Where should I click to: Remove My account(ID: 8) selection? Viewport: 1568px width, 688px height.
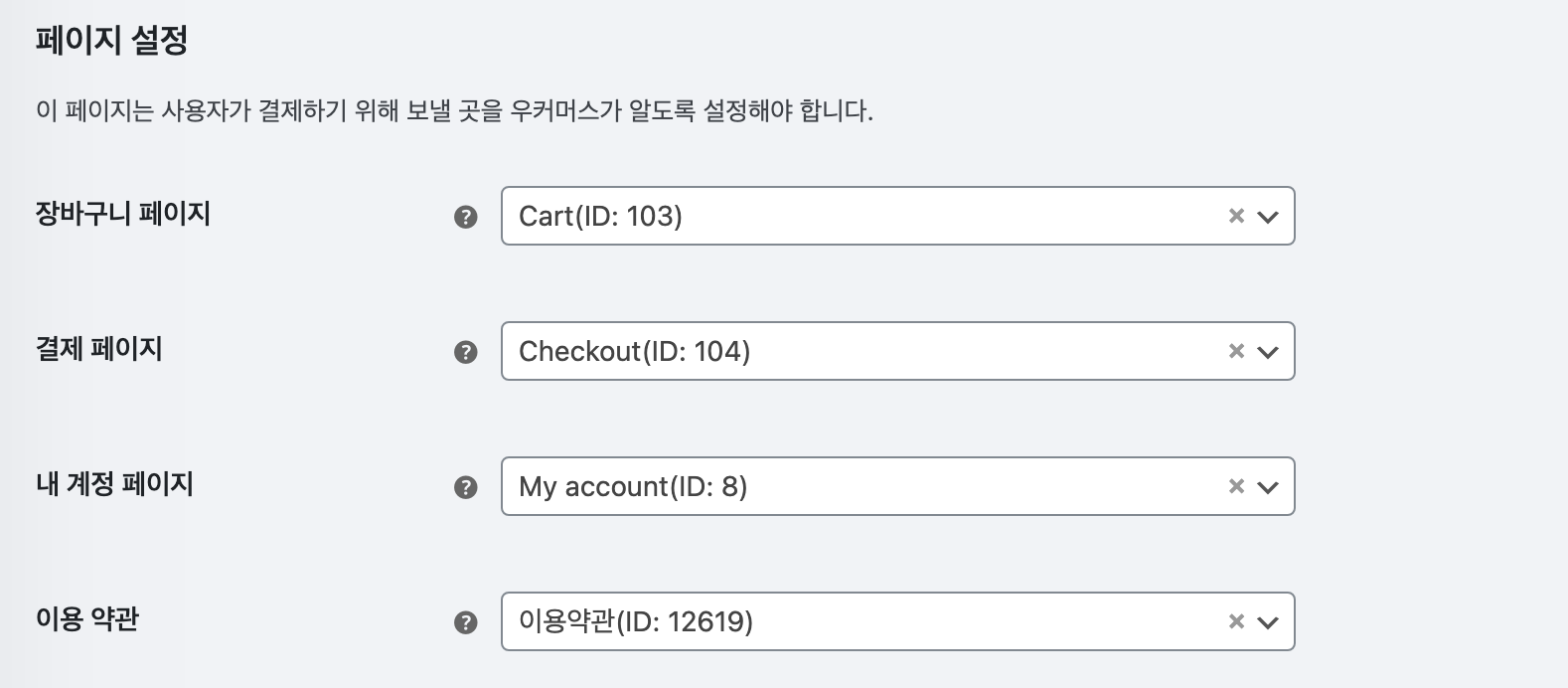click(x=1236, y=486)
